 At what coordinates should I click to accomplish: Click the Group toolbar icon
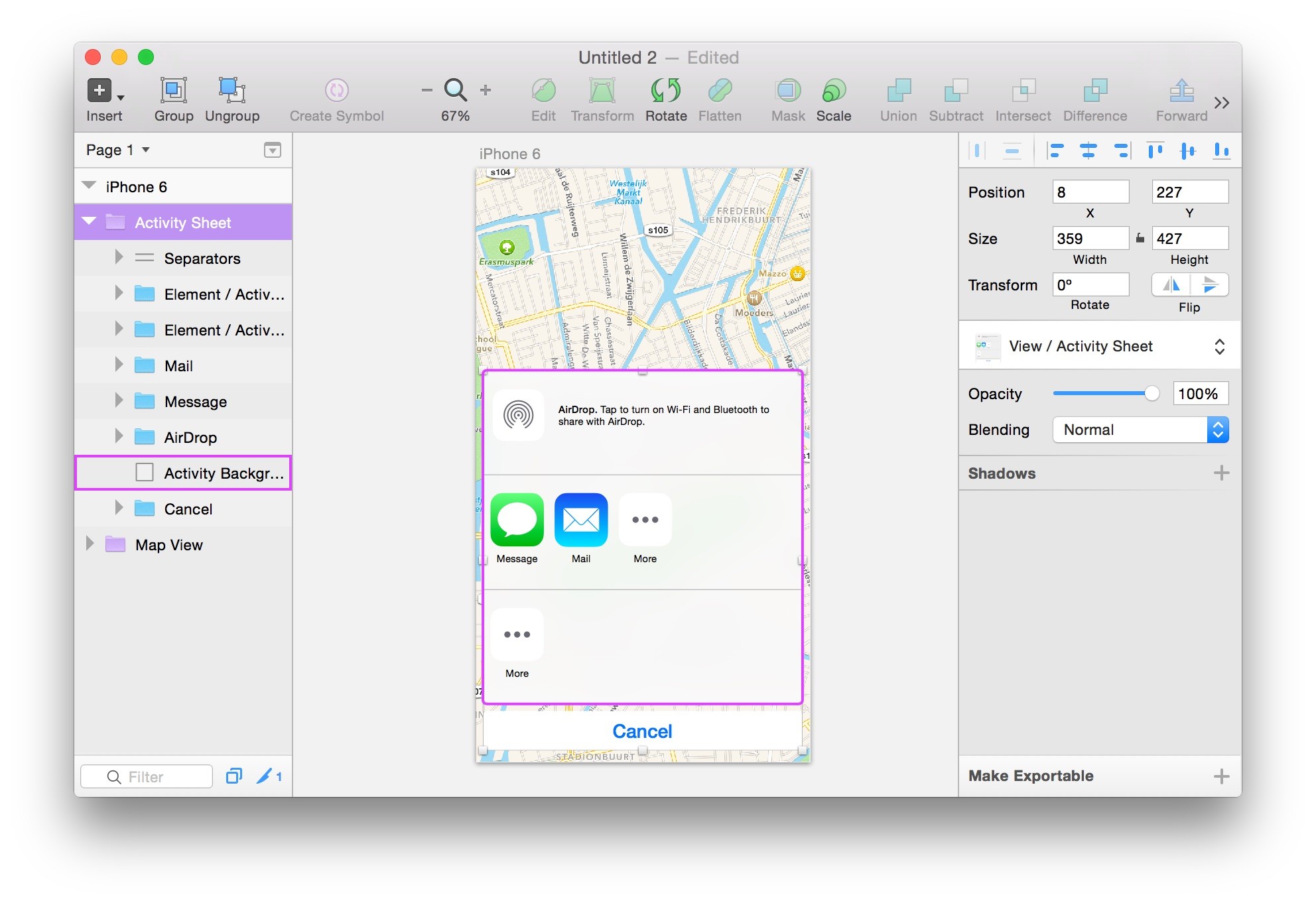pos(173,91)
